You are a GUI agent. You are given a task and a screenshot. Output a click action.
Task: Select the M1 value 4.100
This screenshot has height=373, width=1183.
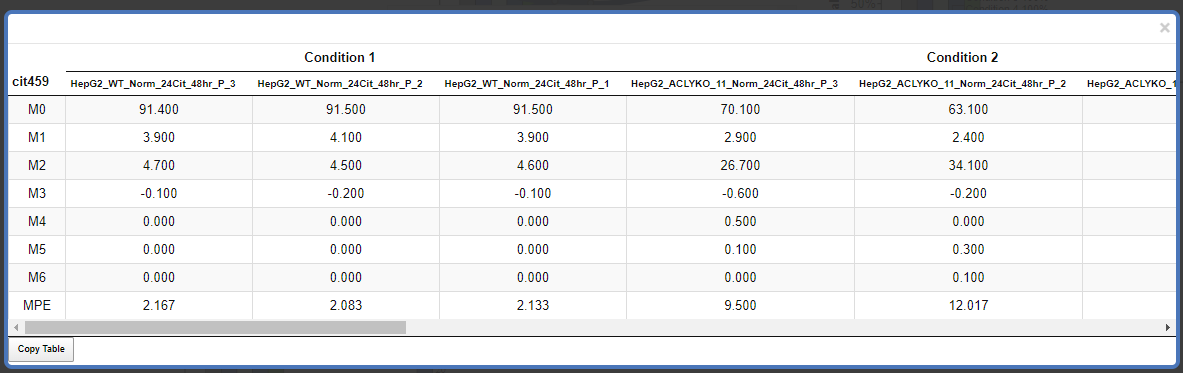click(x=346, y=137)
